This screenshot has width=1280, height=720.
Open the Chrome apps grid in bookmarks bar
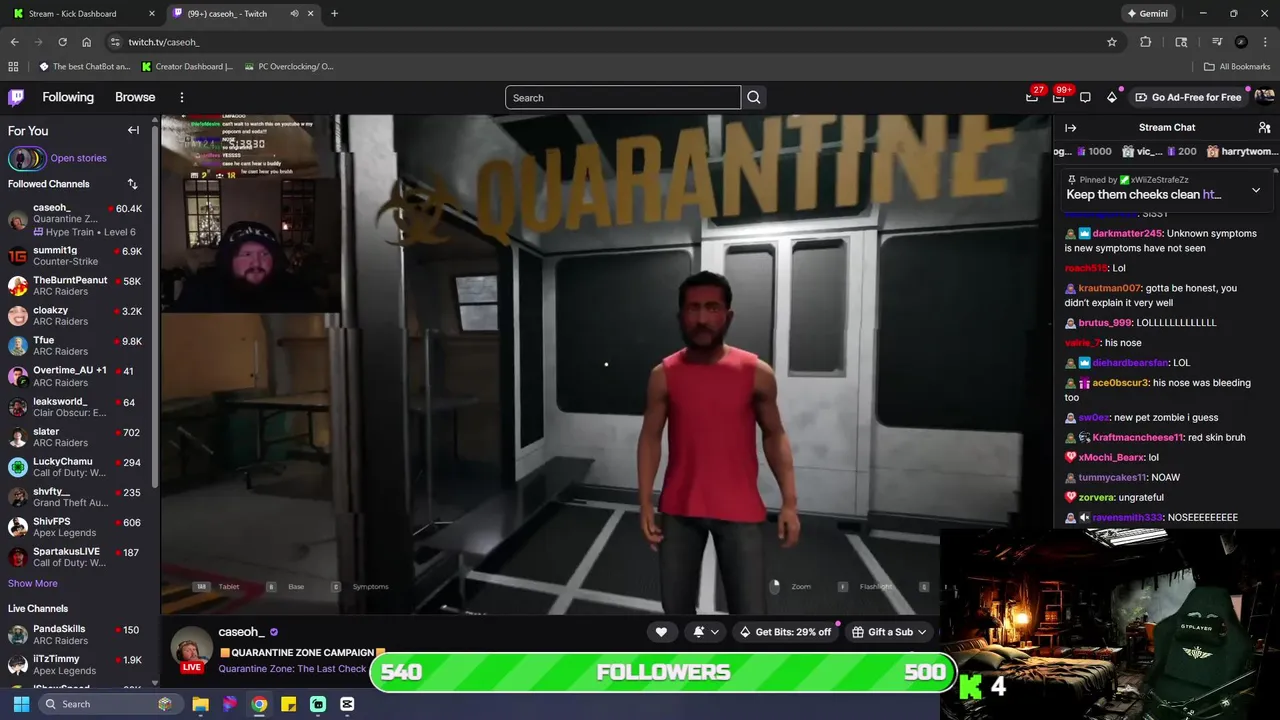pos(13,66)
